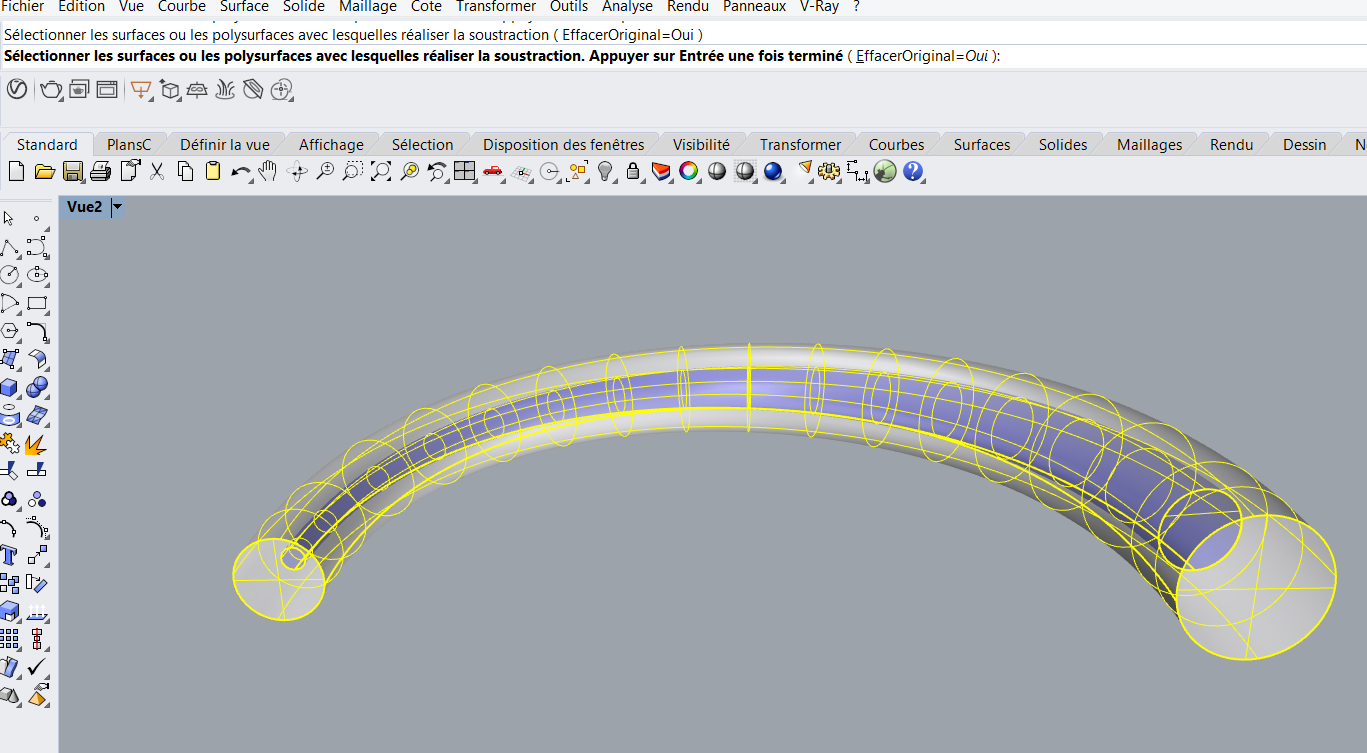
Task: Activate the Pan view hand tool
Action: pos(267,171)
